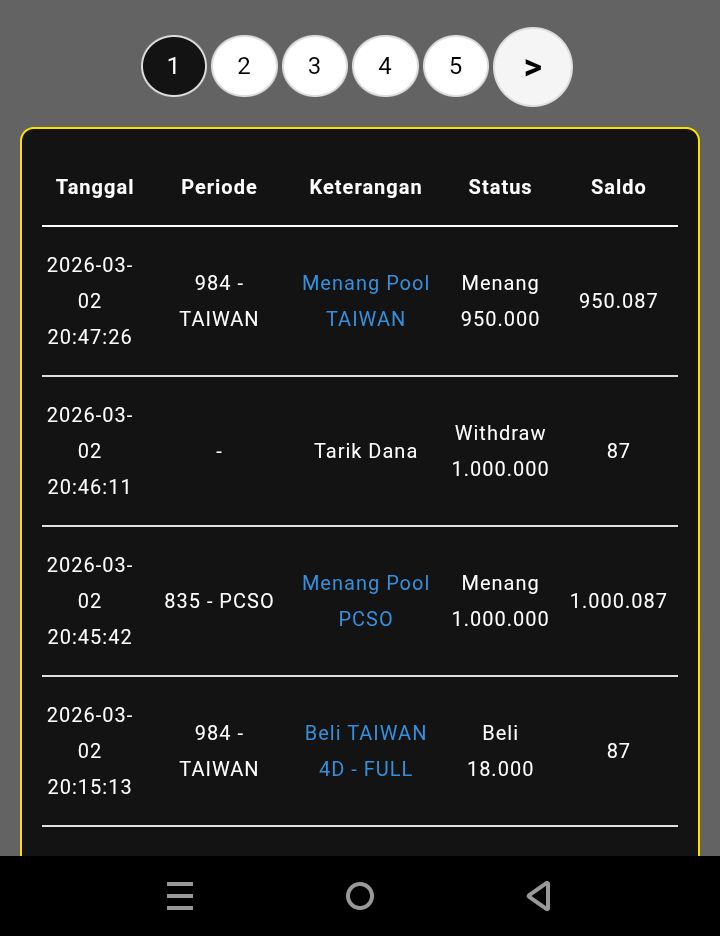
Task: Click the Saldo column header
Action: 618,187
